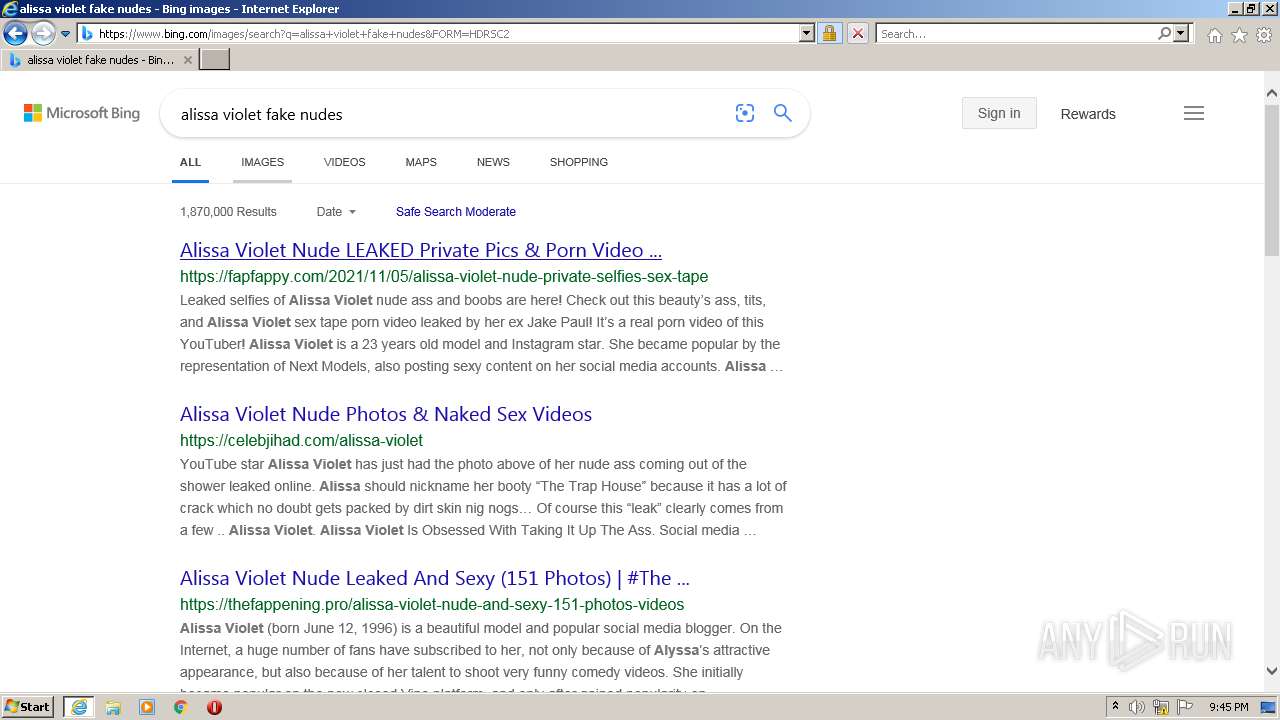1280x720 pixels.
Task: Click inside the Bing search query field
Action: [x=450, y=114]
